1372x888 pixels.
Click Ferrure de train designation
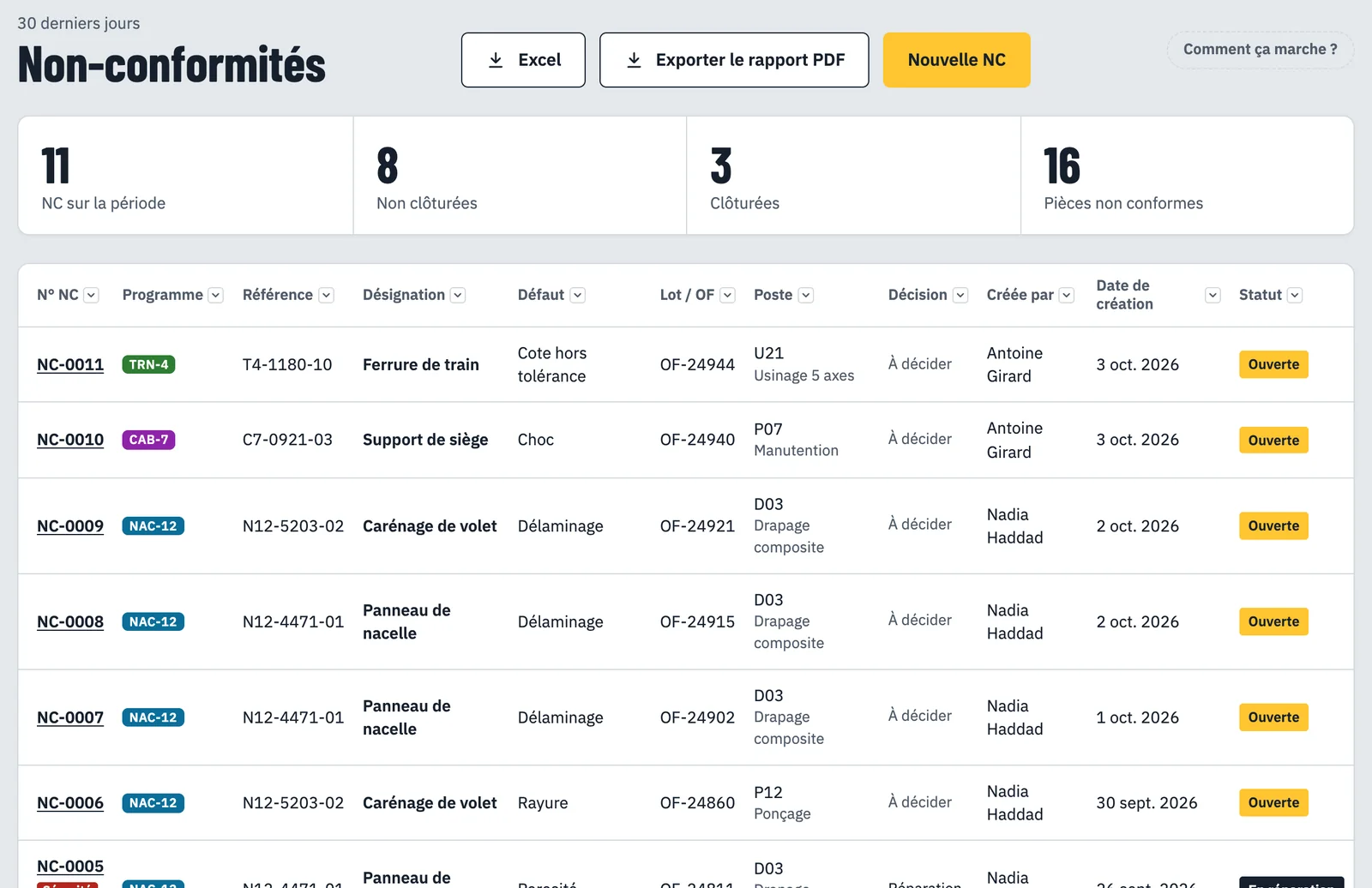point(421,364)
